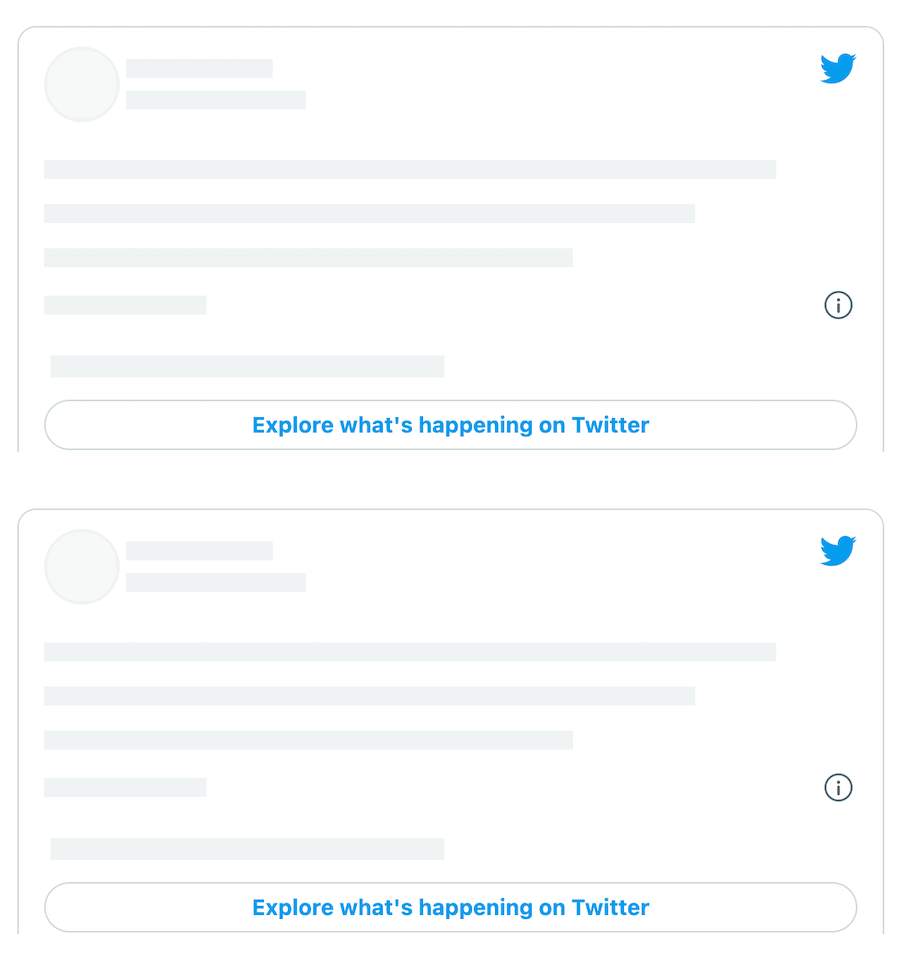Click the longest tweet text line in the top card
The height and width of the screenshot is (979, 900).
point(410,170)
